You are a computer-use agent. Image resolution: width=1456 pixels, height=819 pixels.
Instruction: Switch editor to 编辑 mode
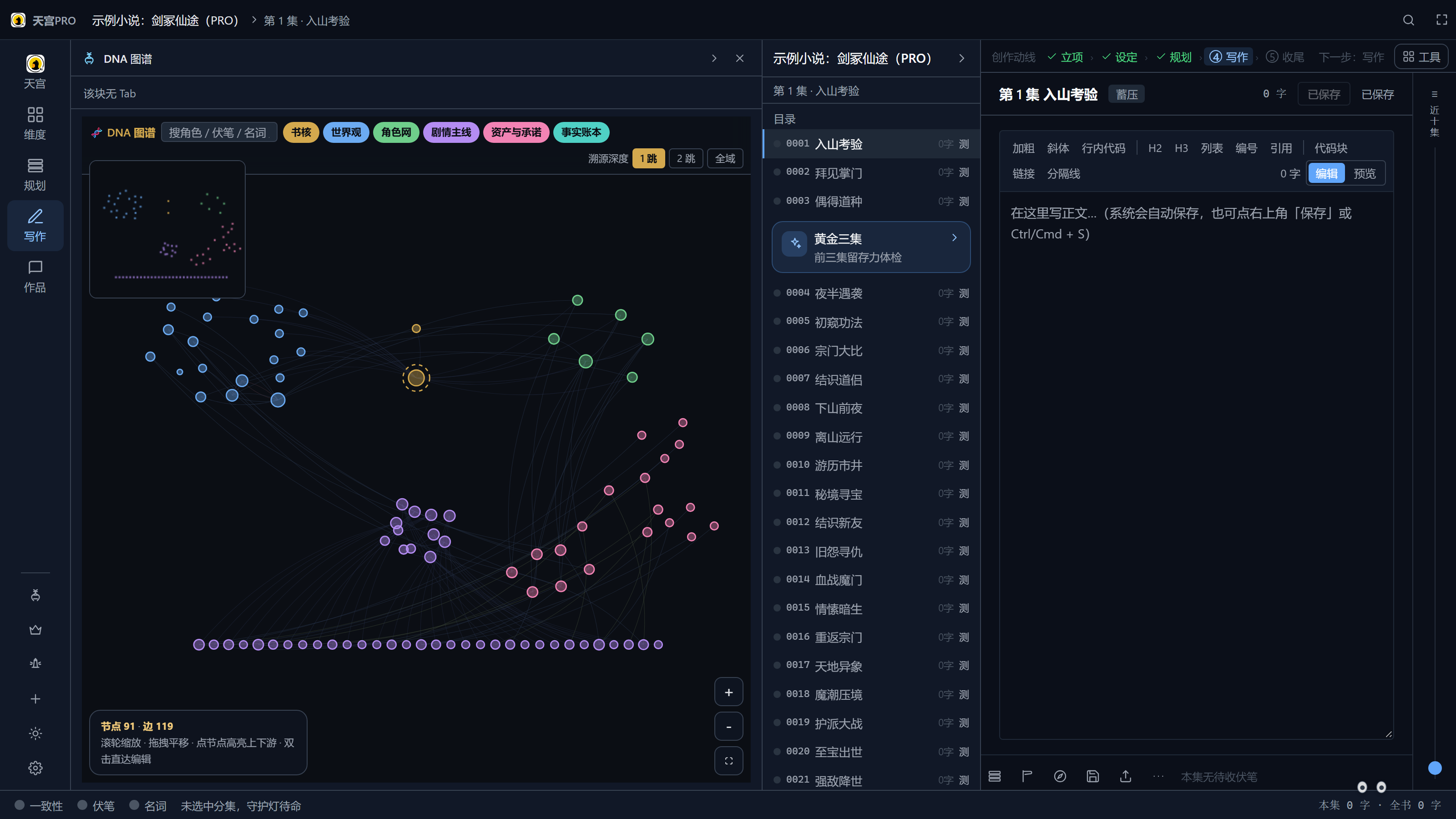point(1326,173)
